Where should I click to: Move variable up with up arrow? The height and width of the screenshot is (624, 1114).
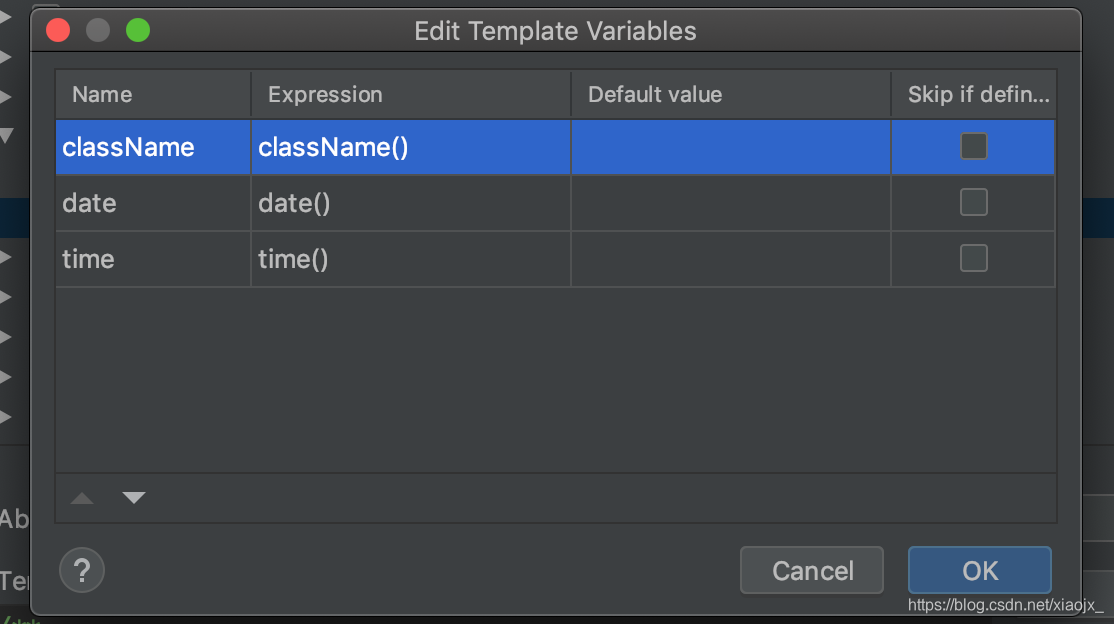point(82,497)
